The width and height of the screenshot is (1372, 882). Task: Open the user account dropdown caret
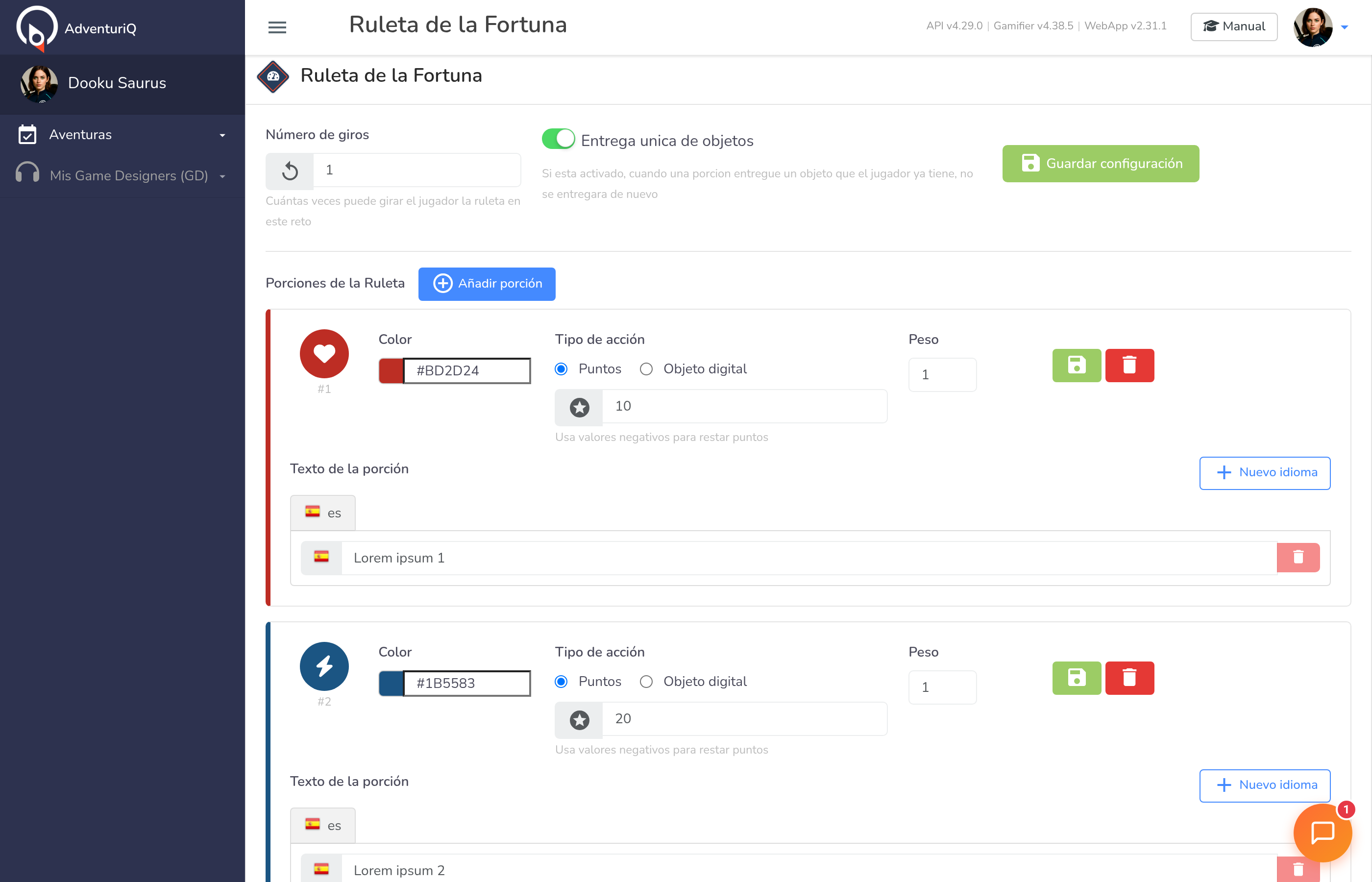pos(1345,27)
